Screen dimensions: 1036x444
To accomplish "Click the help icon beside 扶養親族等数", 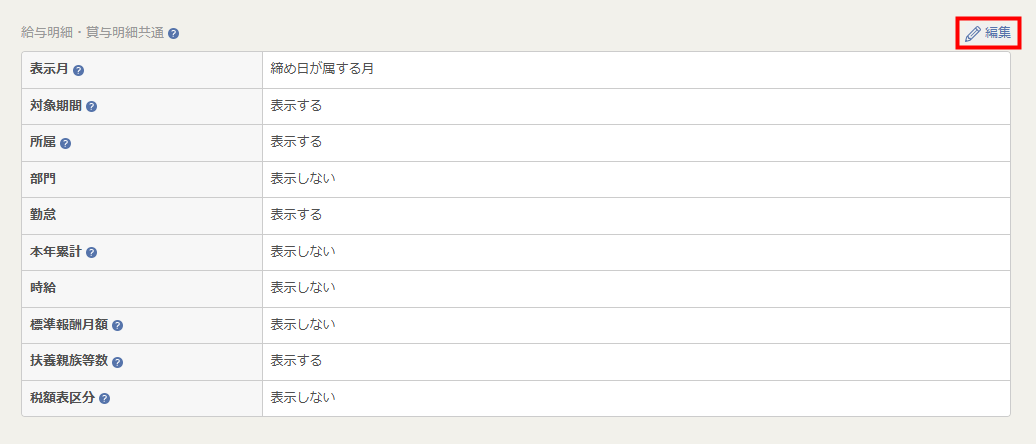I will click(117, 362).
